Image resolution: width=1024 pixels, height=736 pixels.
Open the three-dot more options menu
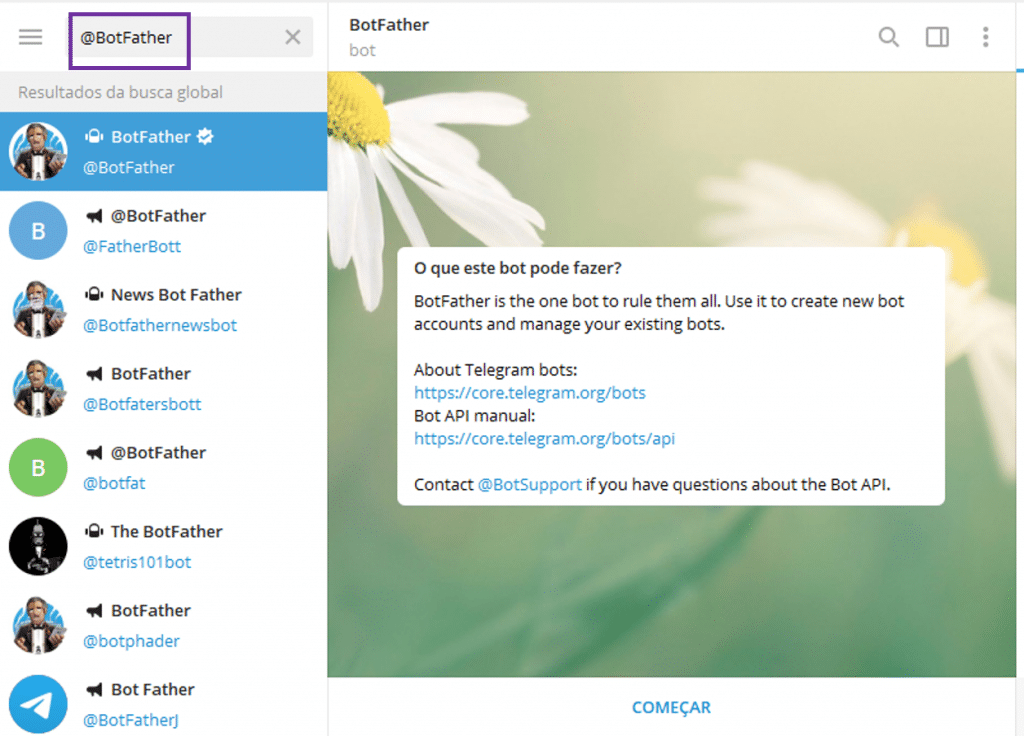coord(985,37)
